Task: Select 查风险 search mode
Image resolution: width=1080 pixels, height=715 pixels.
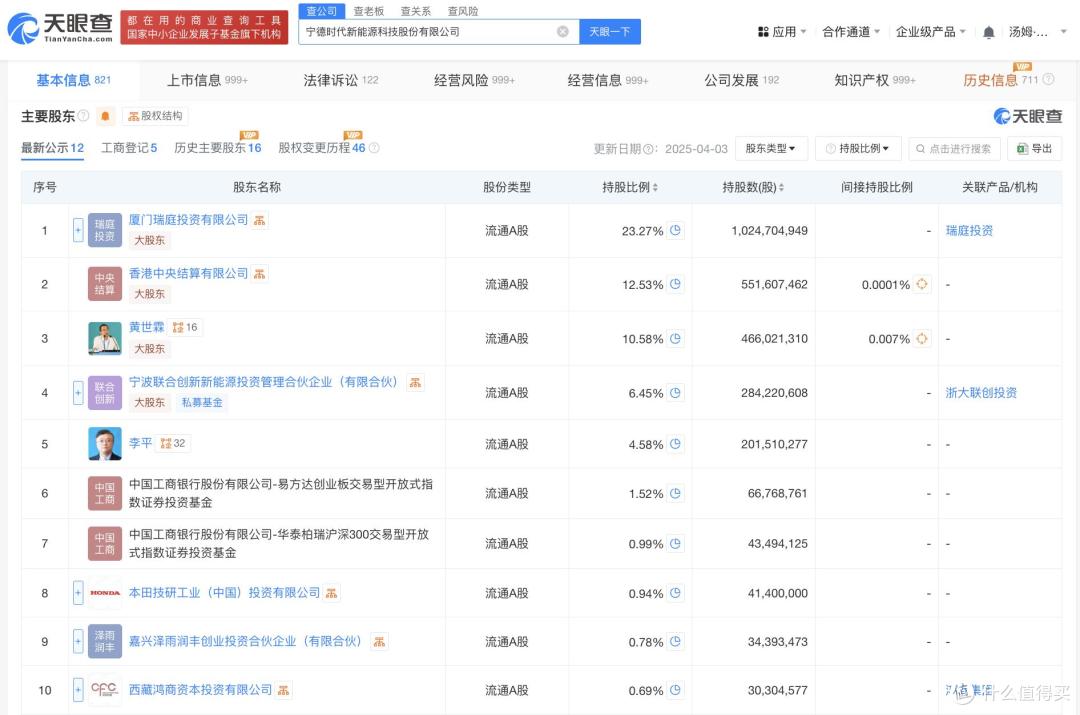Action: coord(463,11)
